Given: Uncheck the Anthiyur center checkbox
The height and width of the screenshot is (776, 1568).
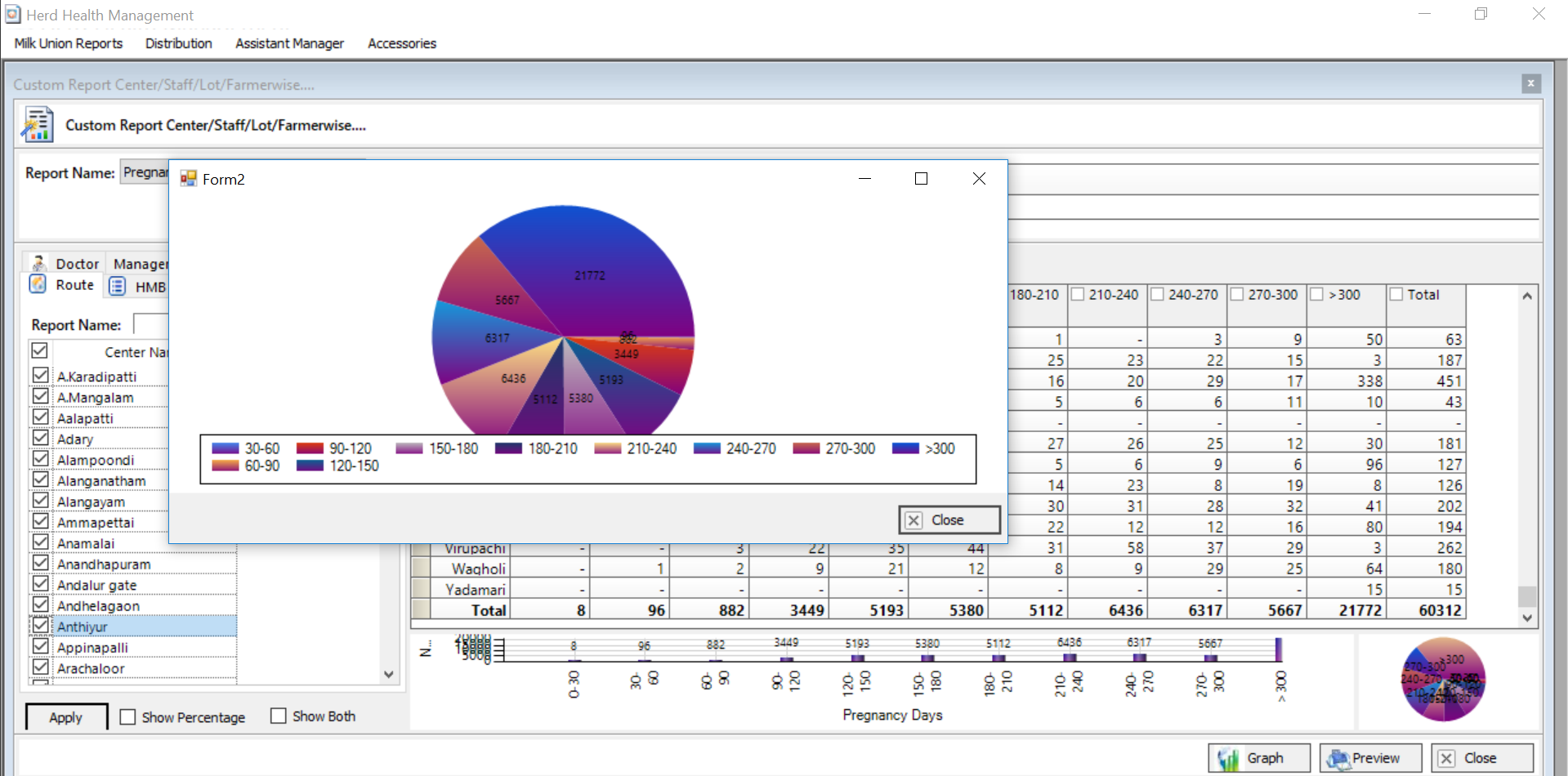Looking at the screenshot, I should pos(40,626).
